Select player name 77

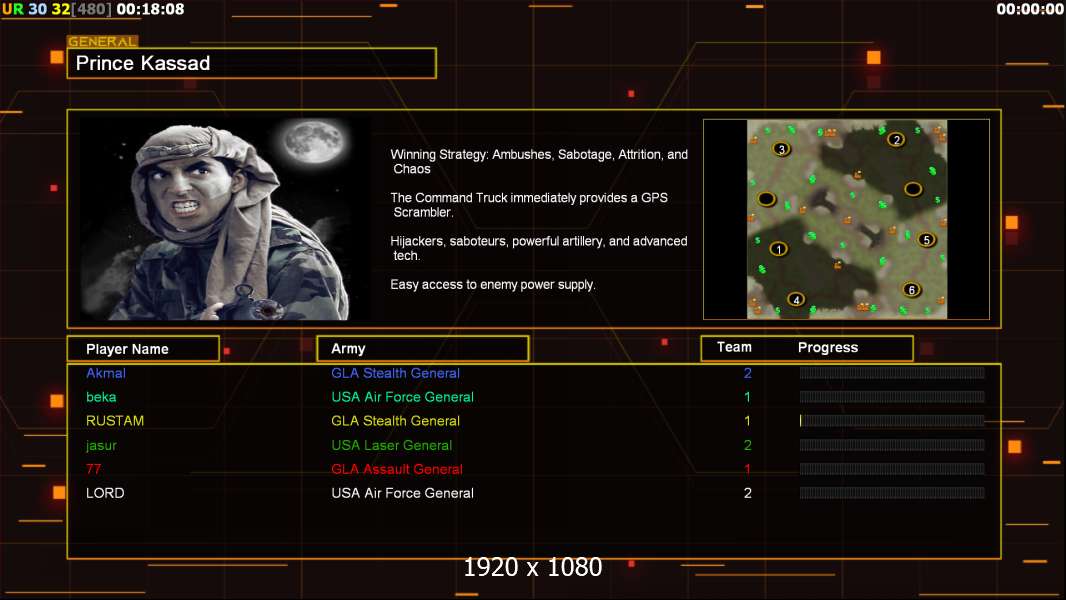click(x=93, y=469)
